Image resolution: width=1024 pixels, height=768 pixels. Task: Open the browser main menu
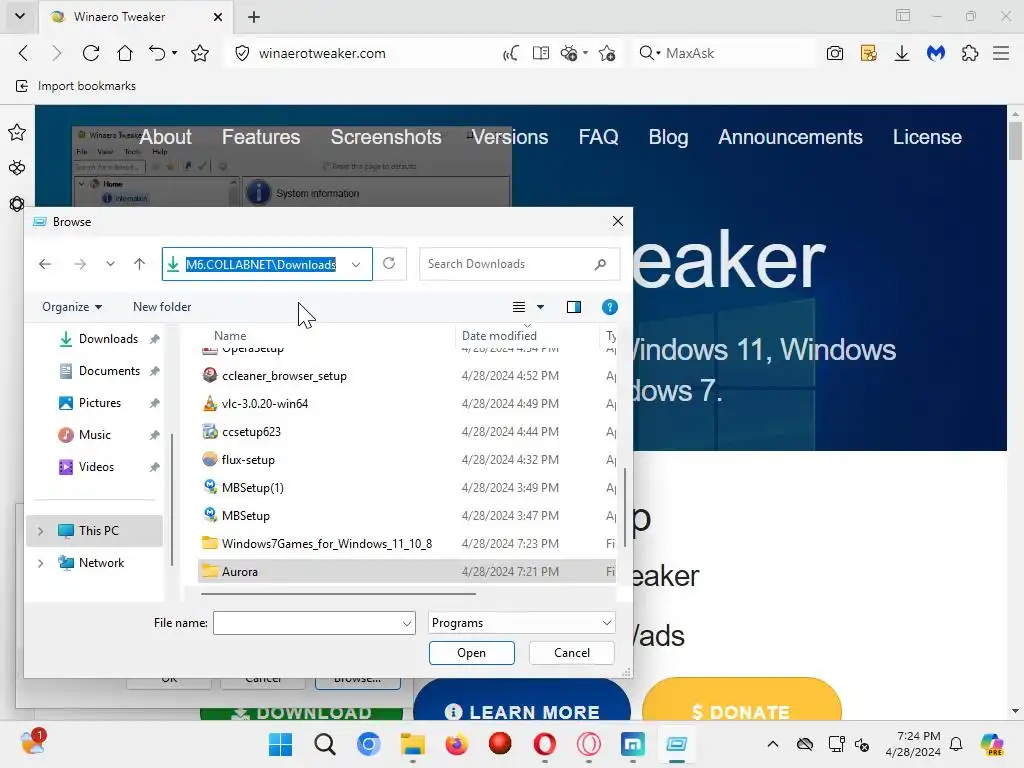coord(1001,53)
